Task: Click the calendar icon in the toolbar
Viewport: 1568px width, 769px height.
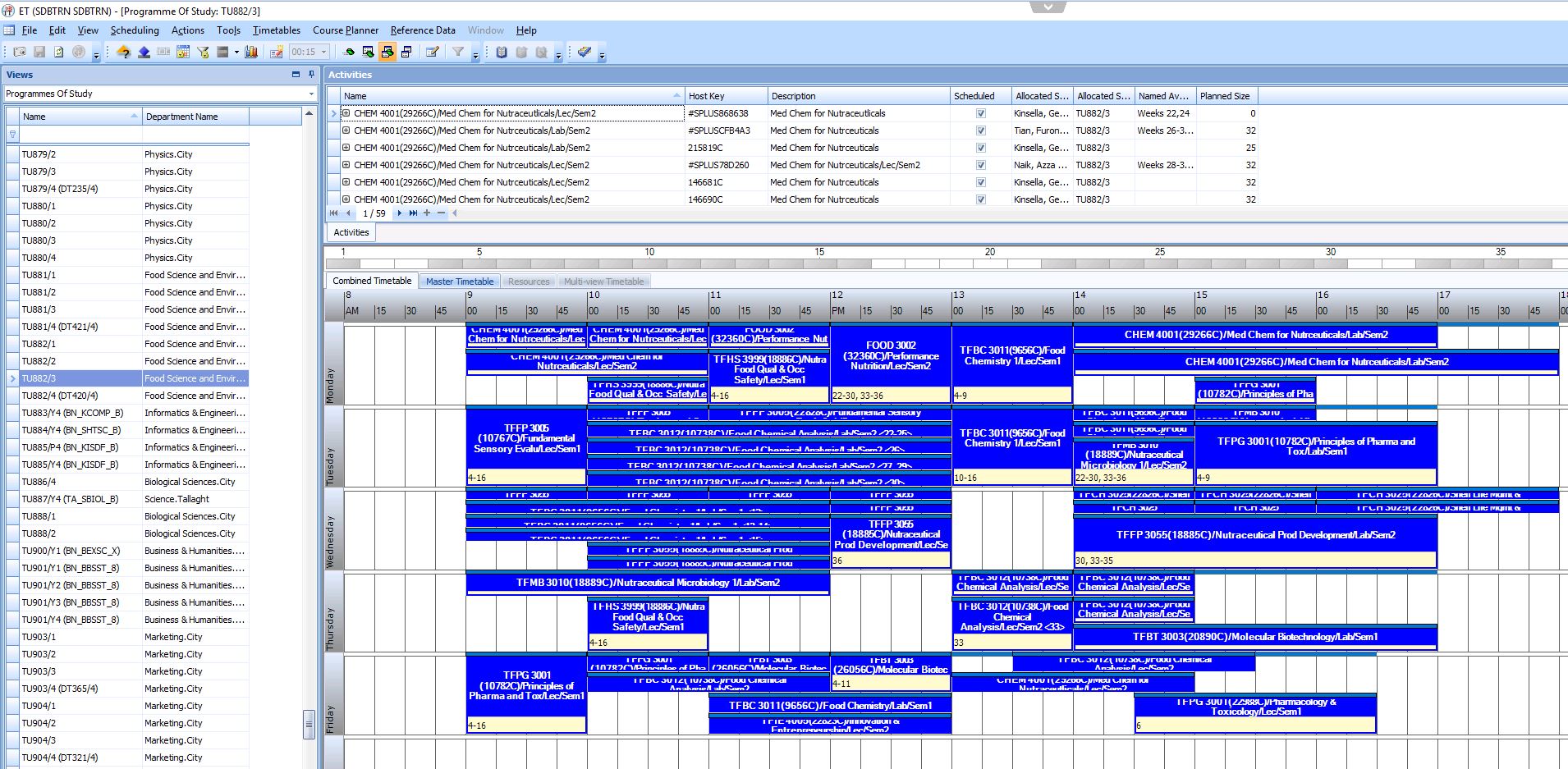Action: [x=182, y=52]
